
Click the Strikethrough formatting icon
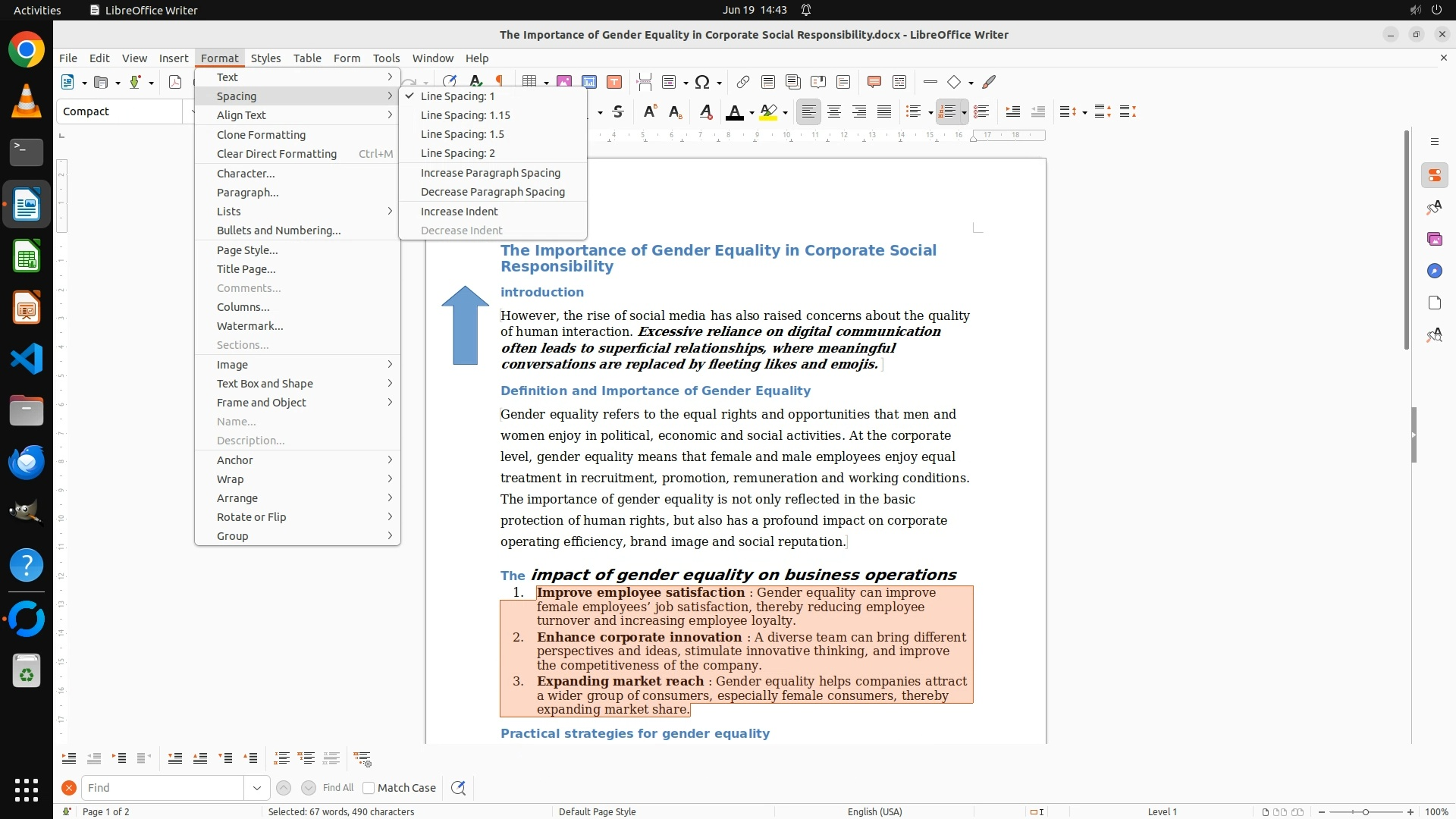618,112
